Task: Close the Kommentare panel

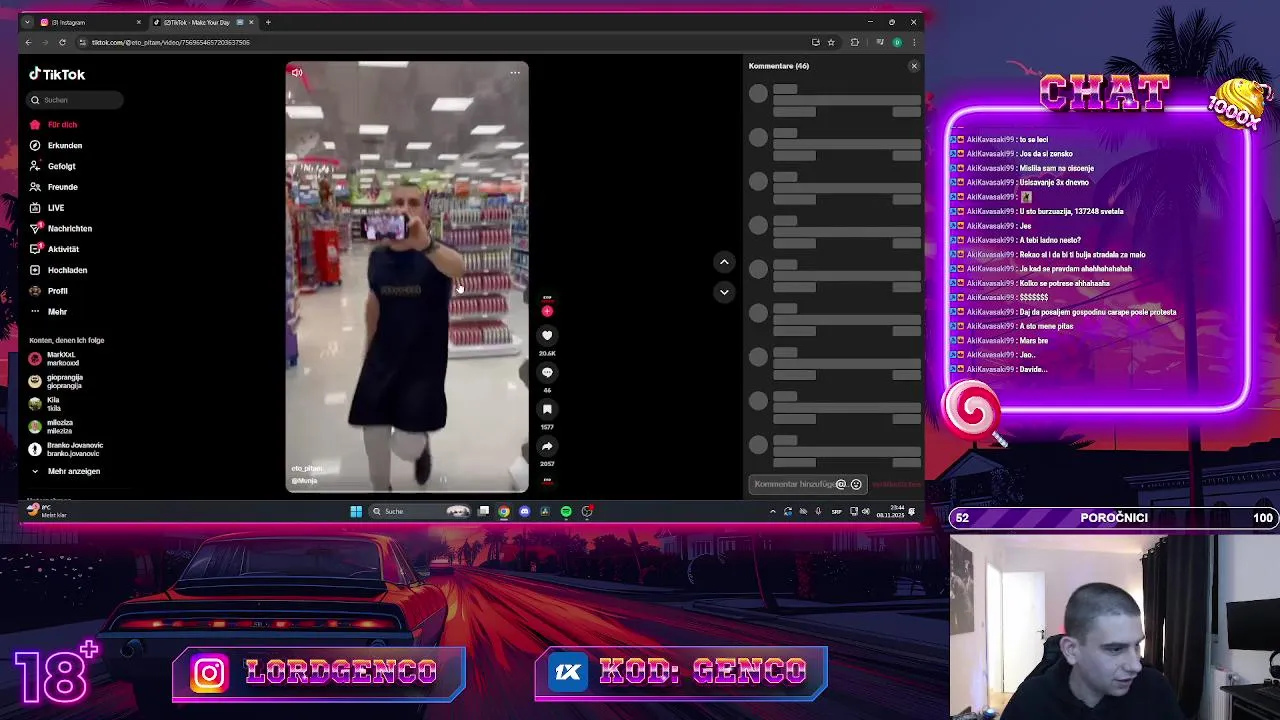Action: point(913,66)
